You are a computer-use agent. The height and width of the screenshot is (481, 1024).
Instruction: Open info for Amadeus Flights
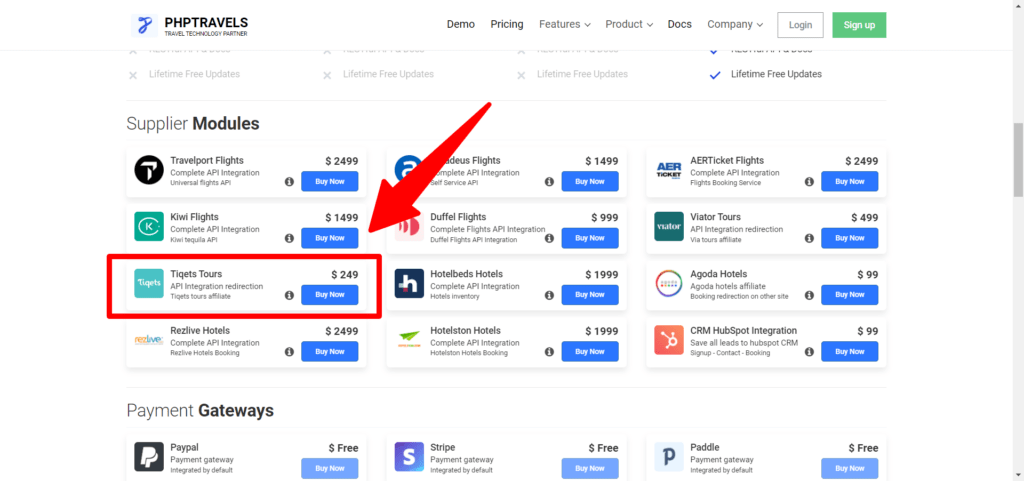(549, 181)
